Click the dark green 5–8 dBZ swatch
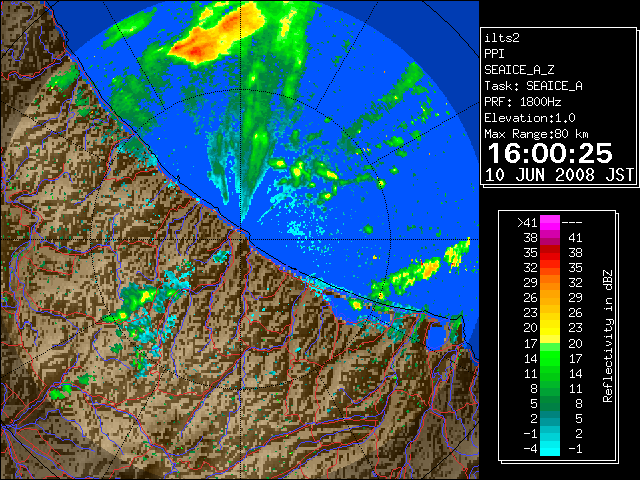Screen dimensions: 640x480 pyautogui.click(x=550, y=403)
